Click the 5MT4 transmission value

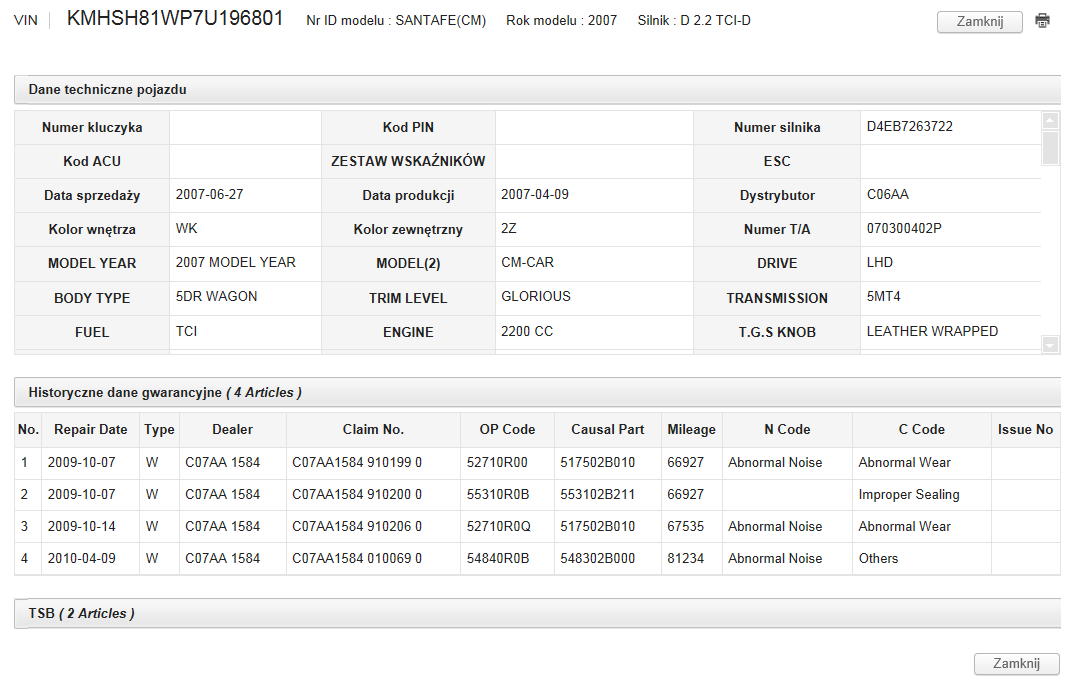coord(883,296)
